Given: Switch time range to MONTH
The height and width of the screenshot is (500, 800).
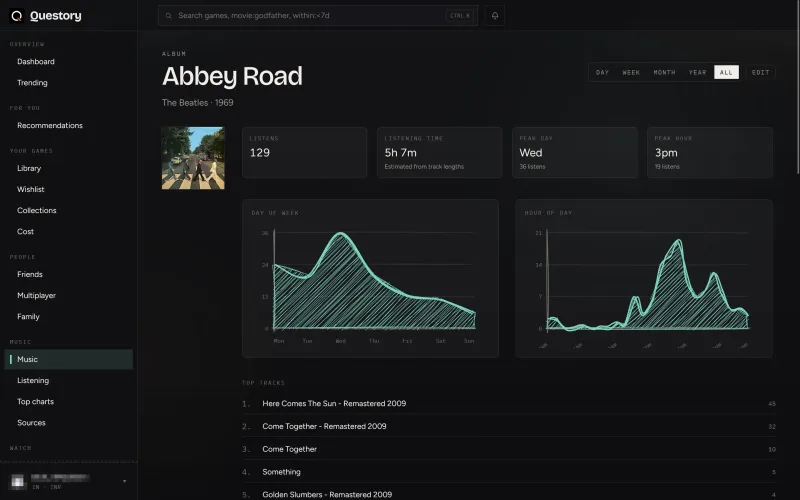Looking at the screenshot, I should click(x=664, y=72).
